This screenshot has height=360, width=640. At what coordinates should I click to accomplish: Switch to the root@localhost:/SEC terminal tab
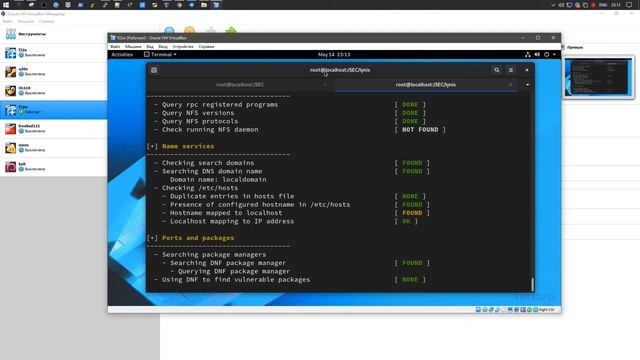(240, 85)
